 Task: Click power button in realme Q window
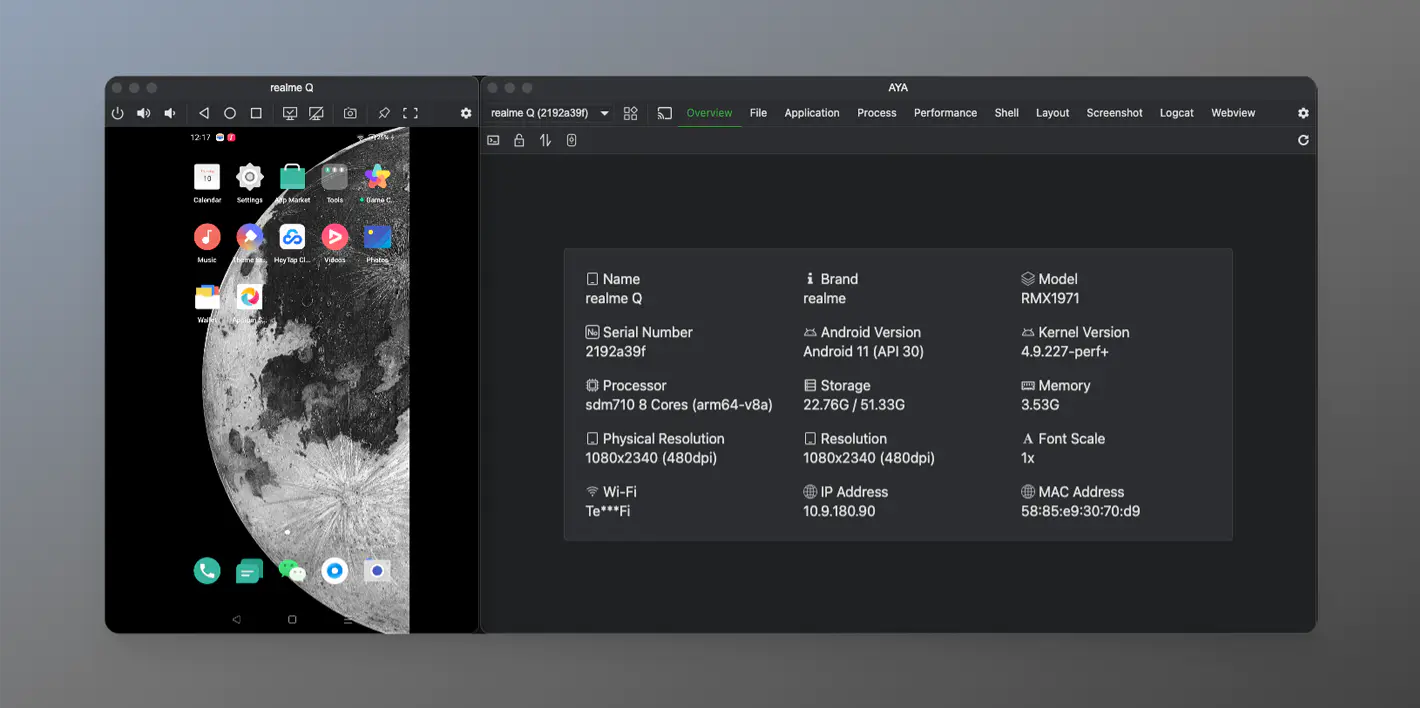pos(117,114)
